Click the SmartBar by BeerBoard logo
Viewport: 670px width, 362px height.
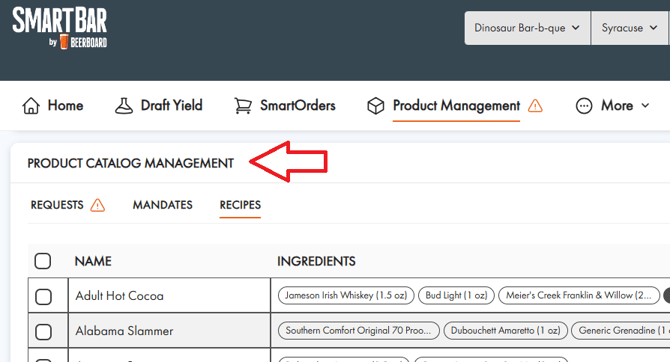59,28
